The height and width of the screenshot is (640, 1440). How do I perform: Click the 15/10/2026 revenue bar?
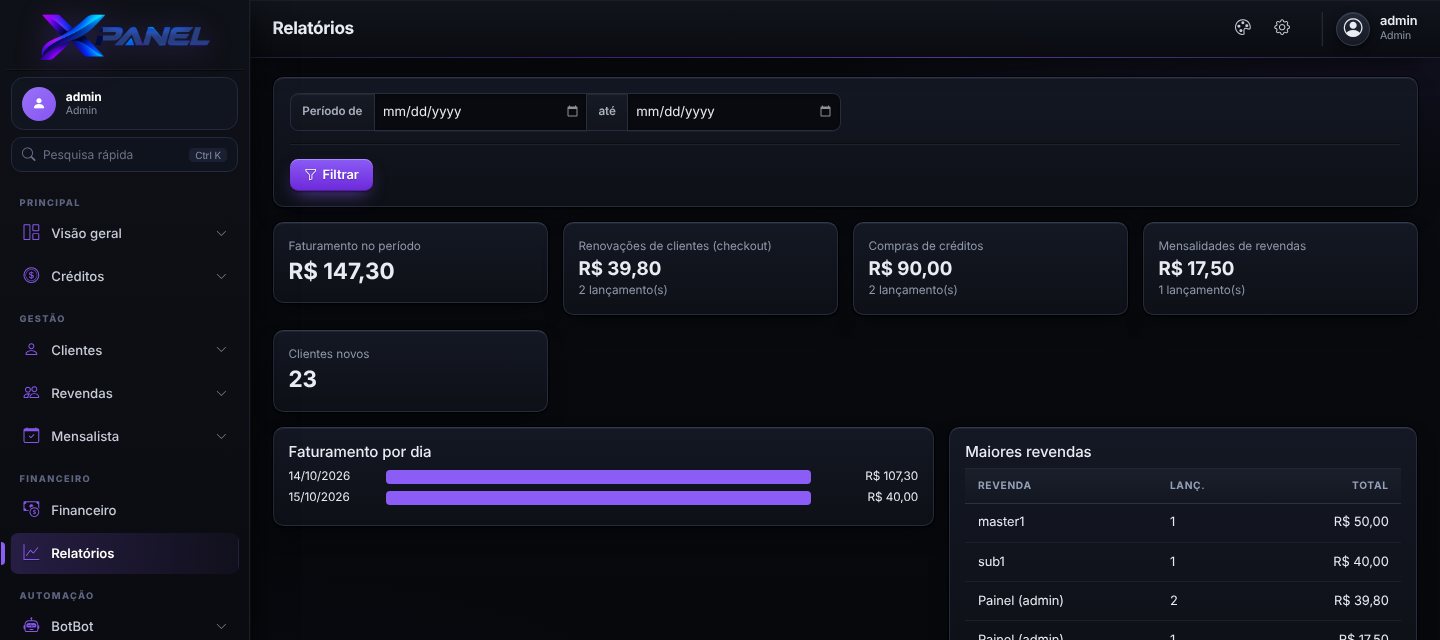598,498
